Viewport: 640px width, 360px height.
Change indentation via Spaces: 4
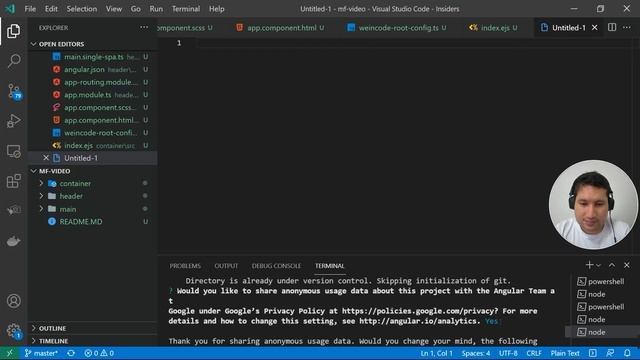[476, 353]
